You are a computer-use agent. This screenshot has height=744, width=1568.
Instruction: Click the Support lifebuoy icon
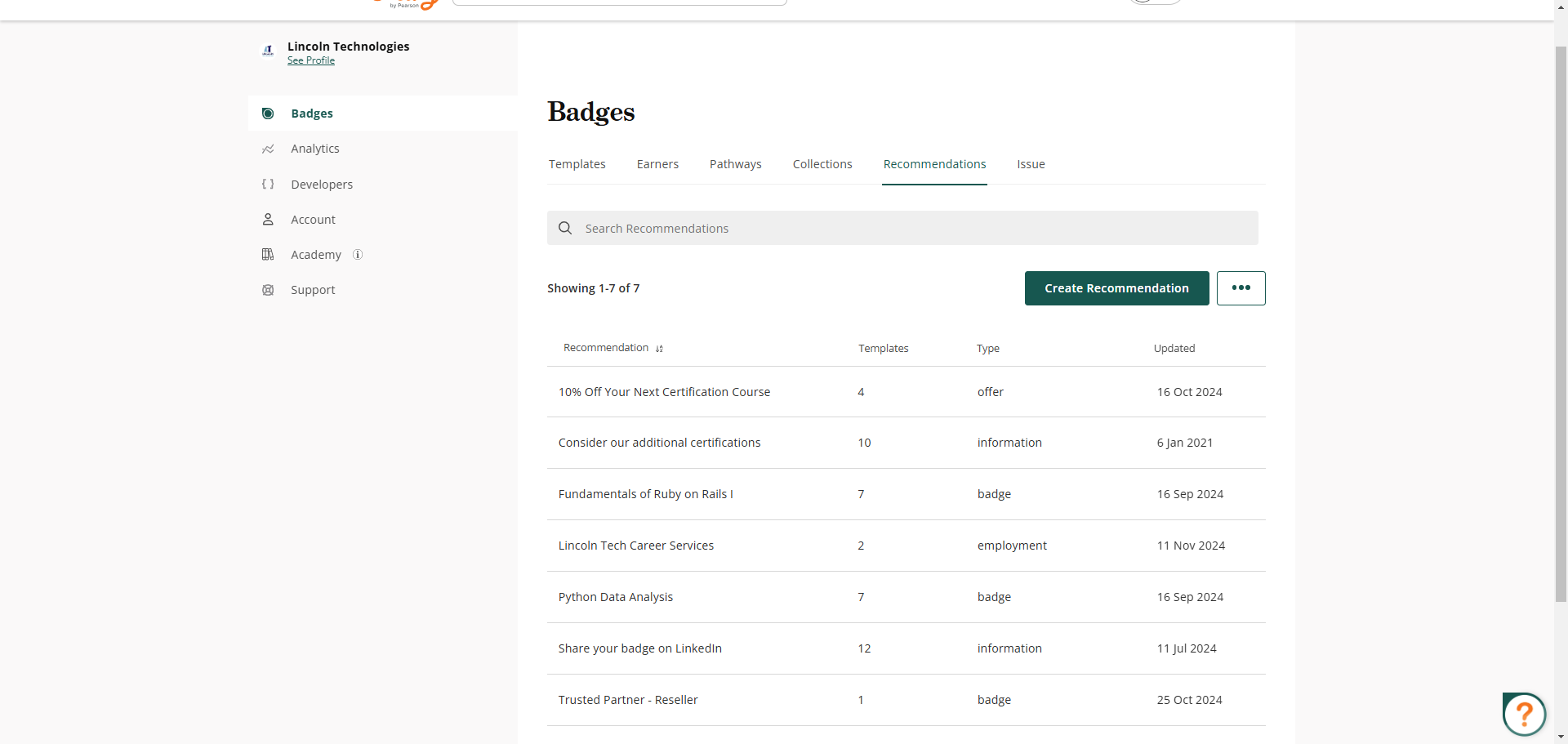coord(268,290)
